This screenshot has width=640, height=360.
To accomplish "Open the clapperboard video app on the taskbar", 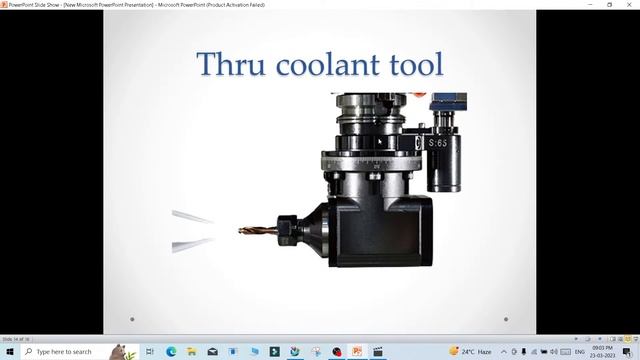I will point(378,351).
